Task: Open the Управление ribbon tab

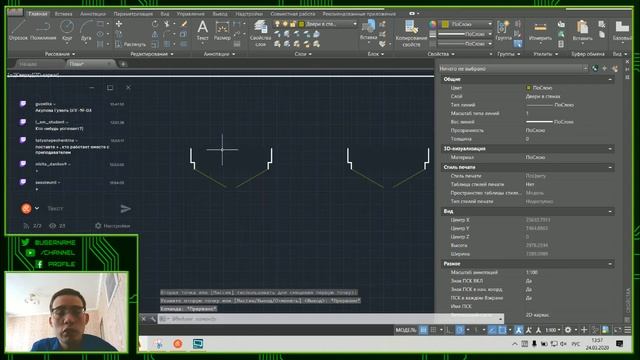Action: click(x=190, y=14)
